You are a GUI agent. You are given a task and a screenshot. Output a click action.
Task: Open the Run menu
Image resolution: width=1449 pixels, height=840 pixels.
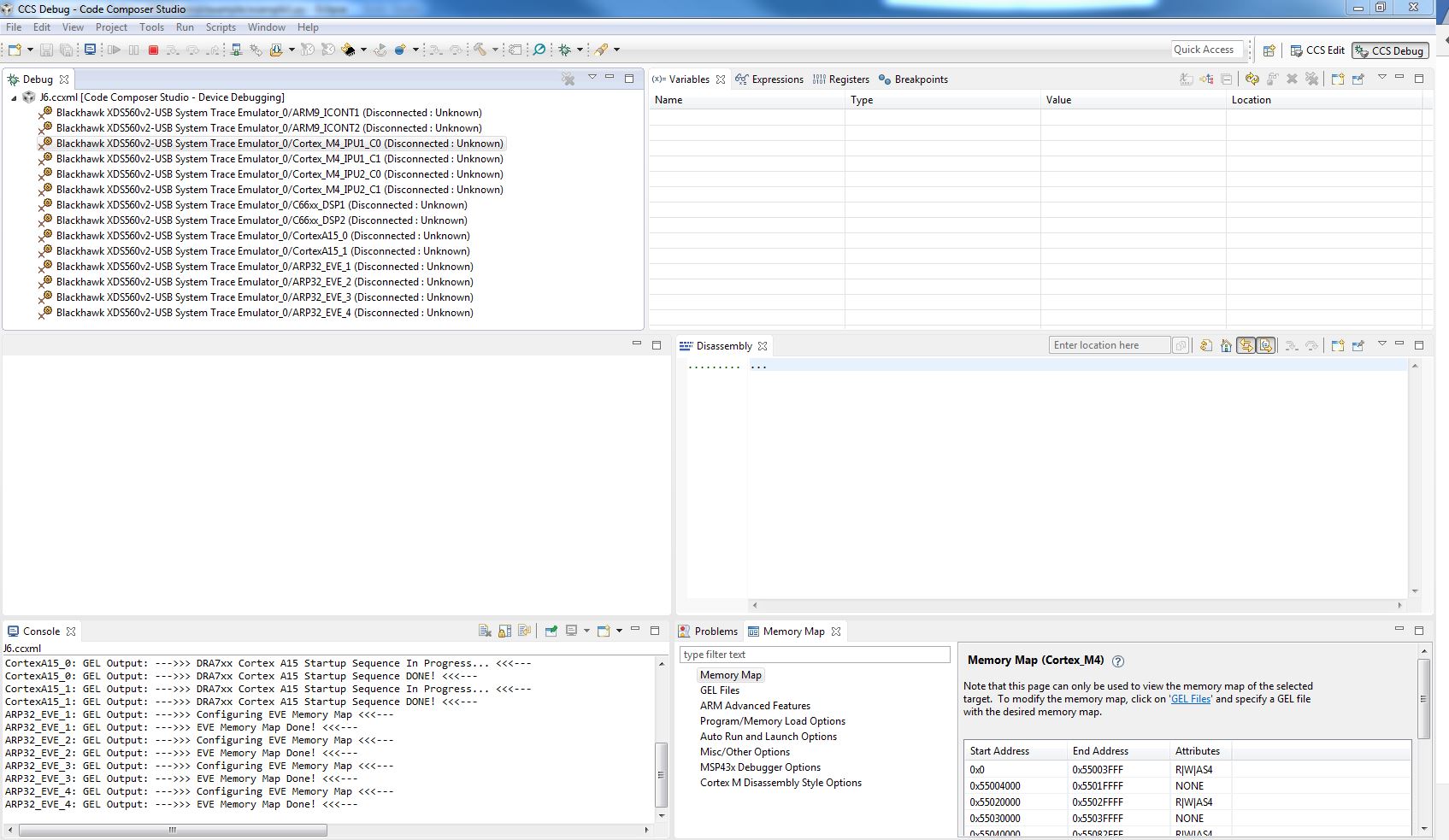[185, 27]
